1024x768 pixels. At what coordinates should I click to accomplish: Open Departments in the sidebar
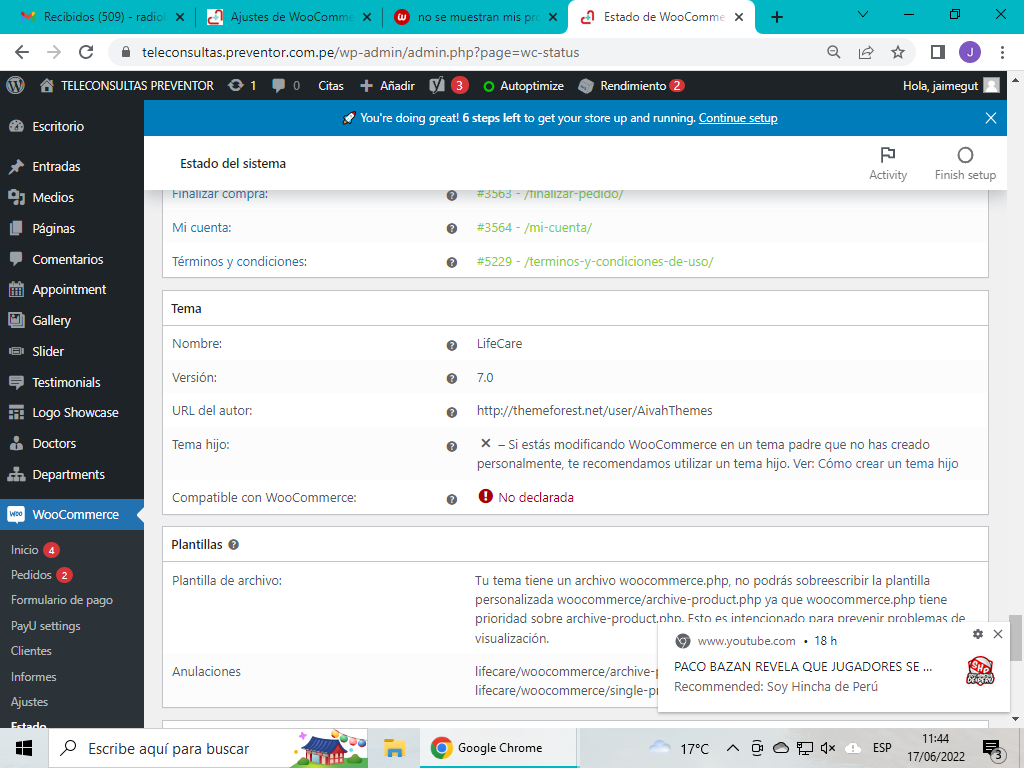coord(72,475)
